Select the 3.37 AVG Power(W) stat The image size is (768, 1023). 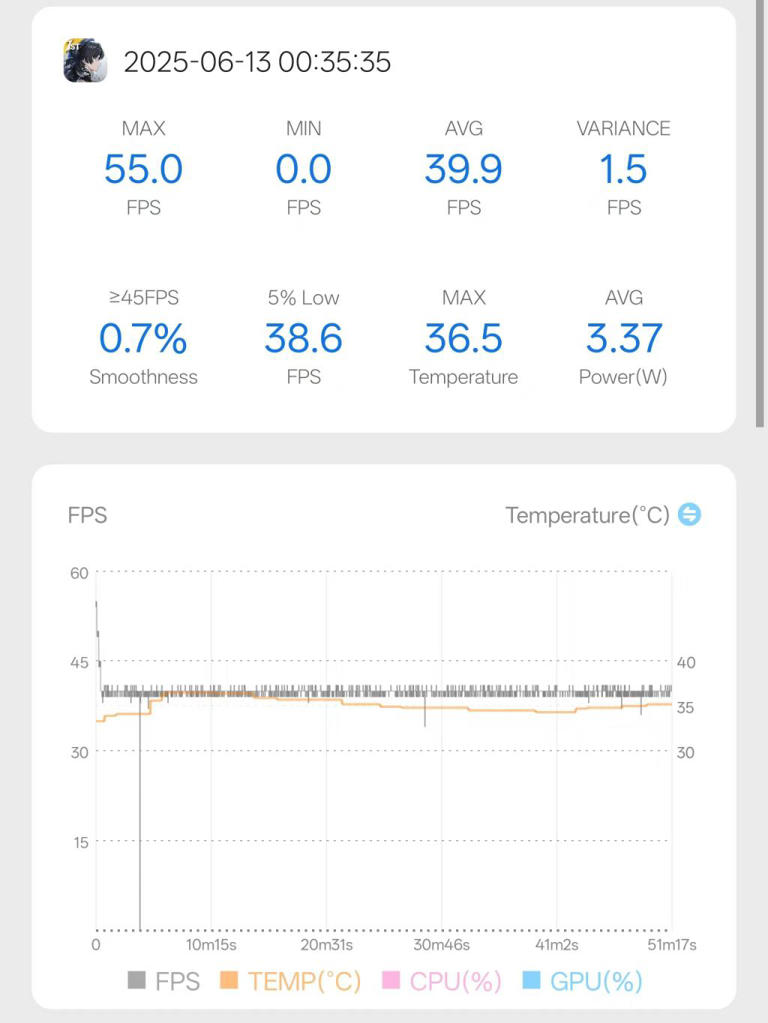623,339
